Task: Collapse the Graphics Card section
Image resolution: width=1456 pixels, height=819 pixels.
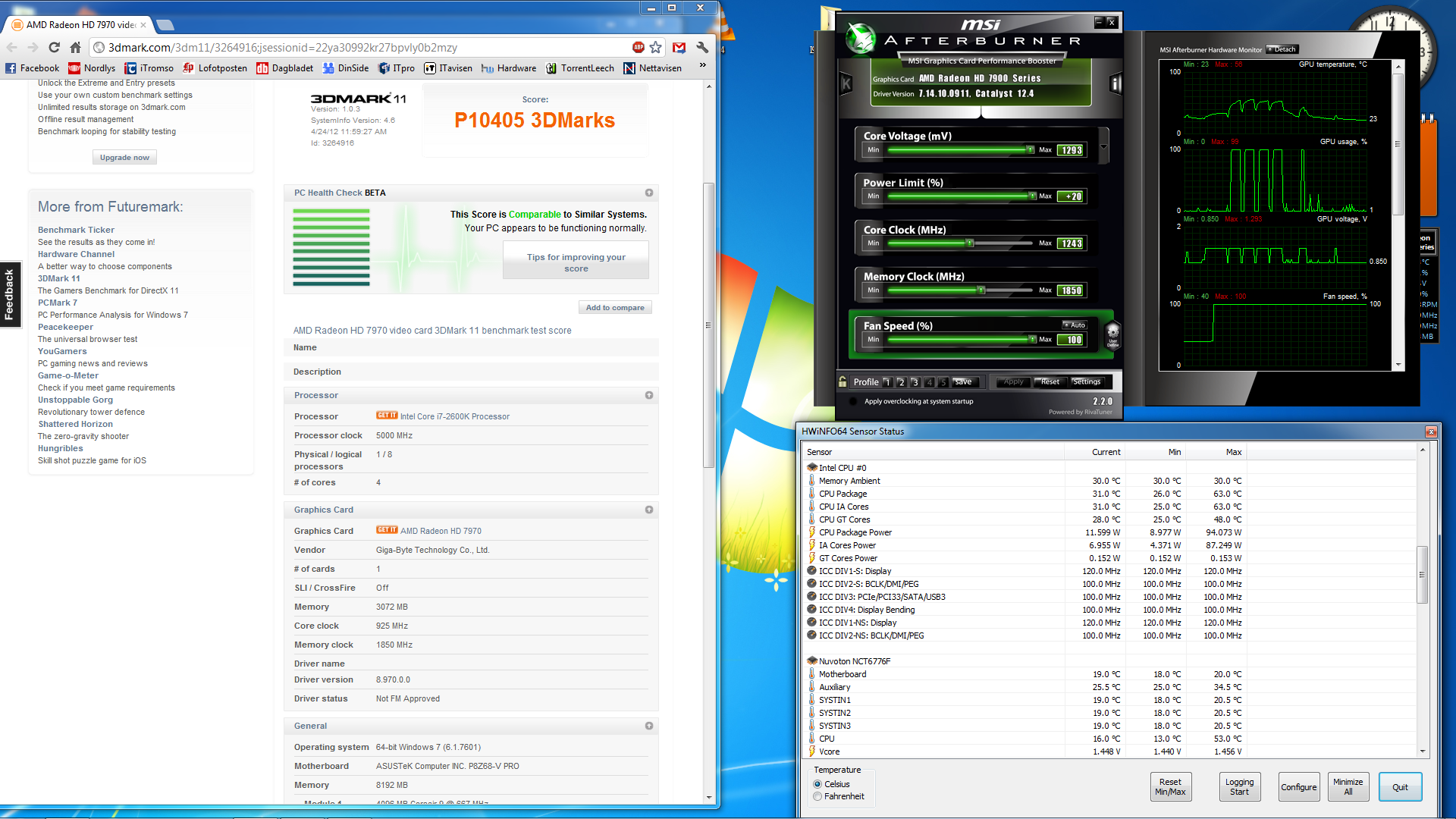Action: tap(649, 510)
